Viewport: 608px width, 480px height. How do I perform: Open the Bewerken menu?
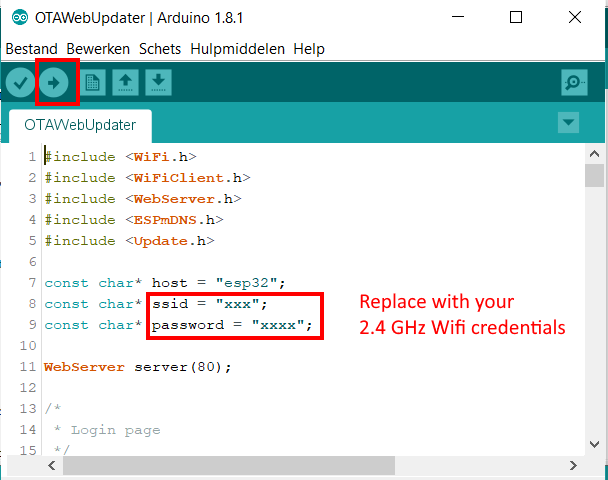(x=100, y=49)
